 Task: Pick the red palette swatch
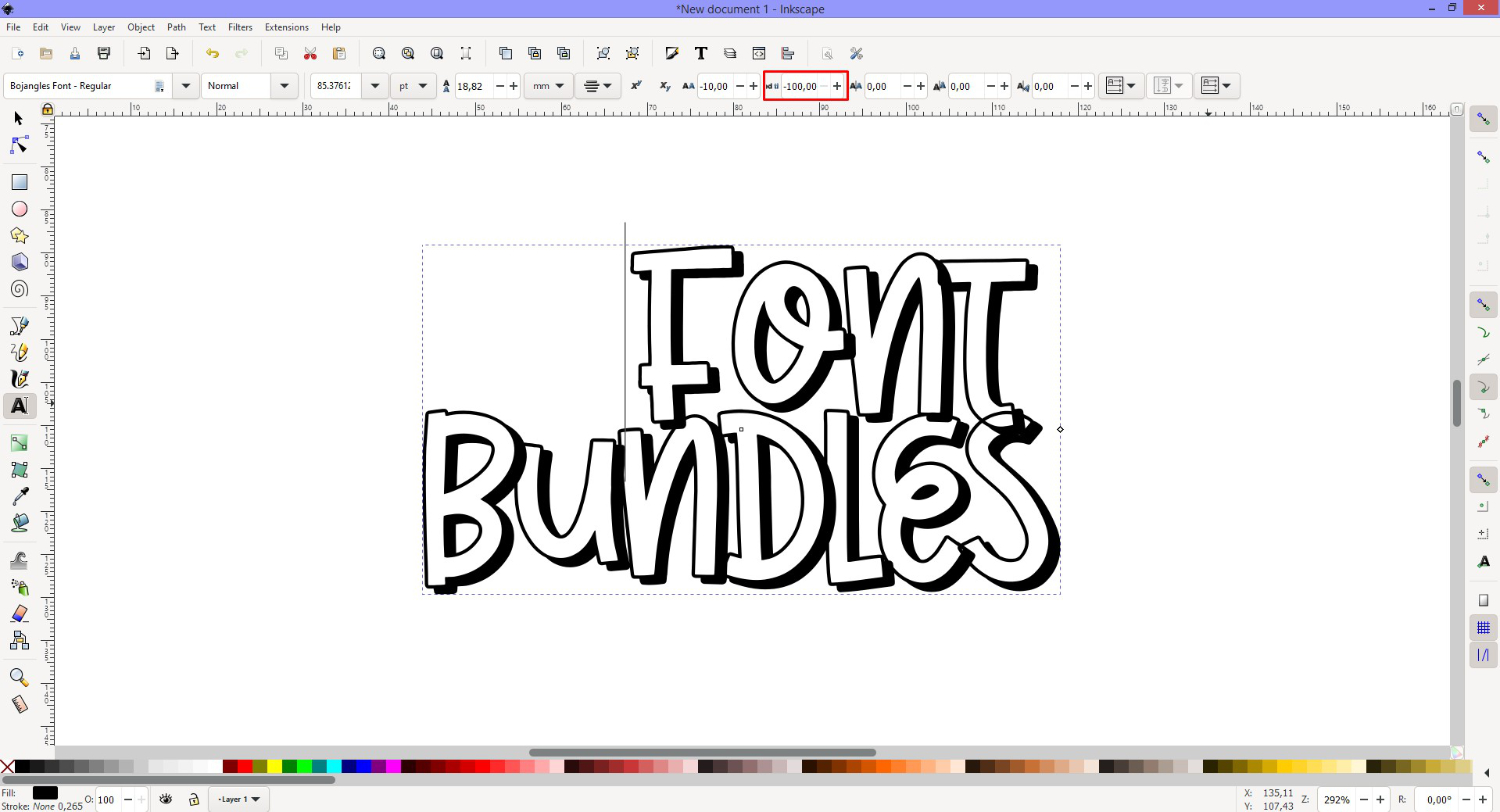(245, 767)
